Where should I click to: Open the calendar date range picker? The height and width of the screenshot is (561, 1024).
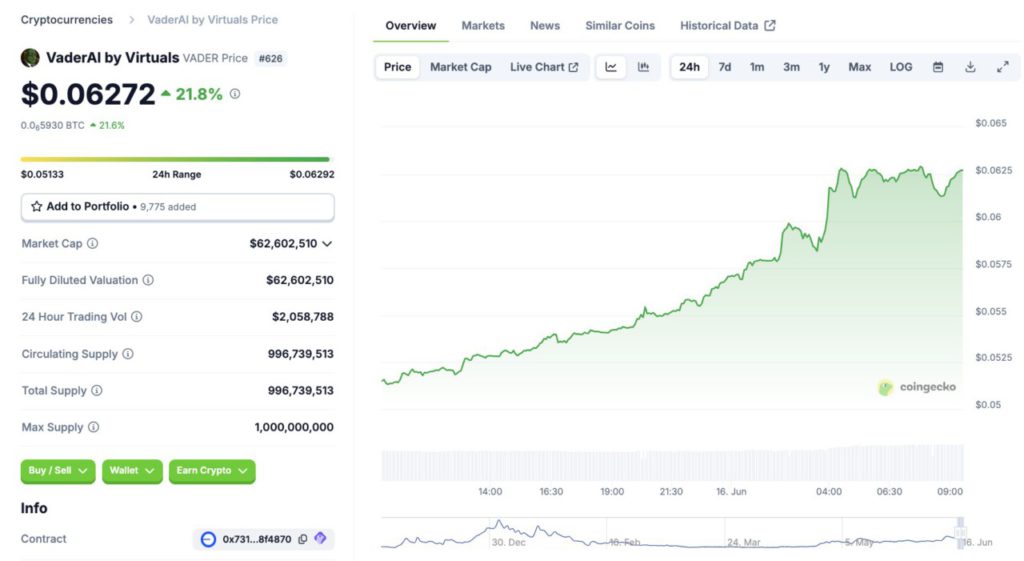point(938,67)
